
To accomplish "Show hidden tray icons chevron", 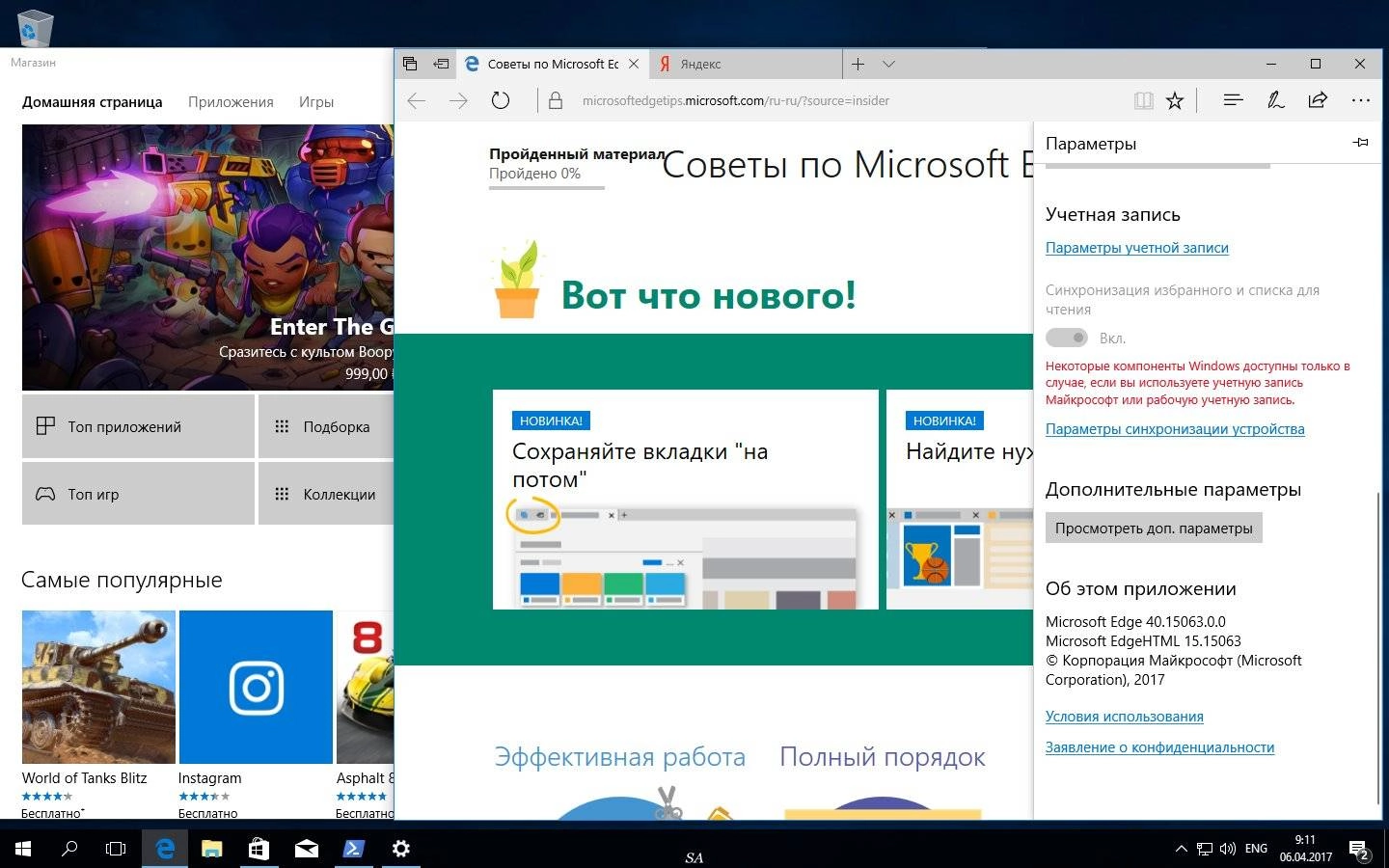I will click(1182, 849).
